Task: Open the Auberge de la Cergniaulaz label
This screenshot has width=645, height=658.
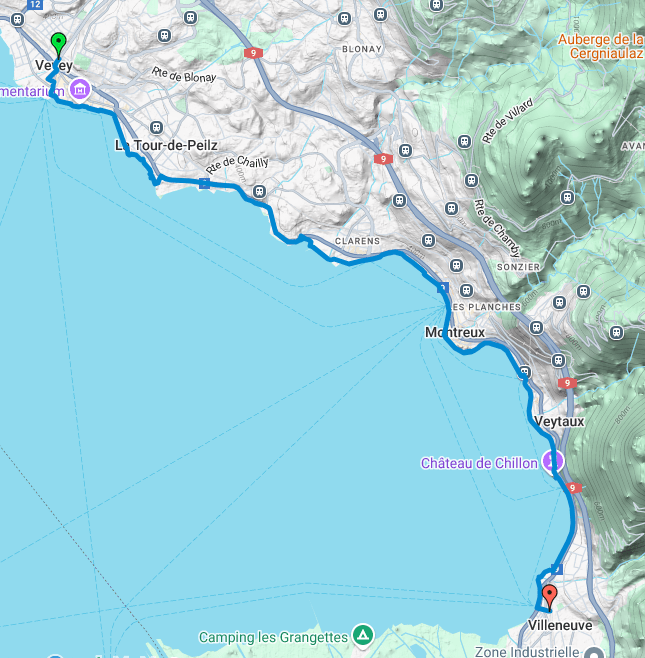Action: coord(601,46)
